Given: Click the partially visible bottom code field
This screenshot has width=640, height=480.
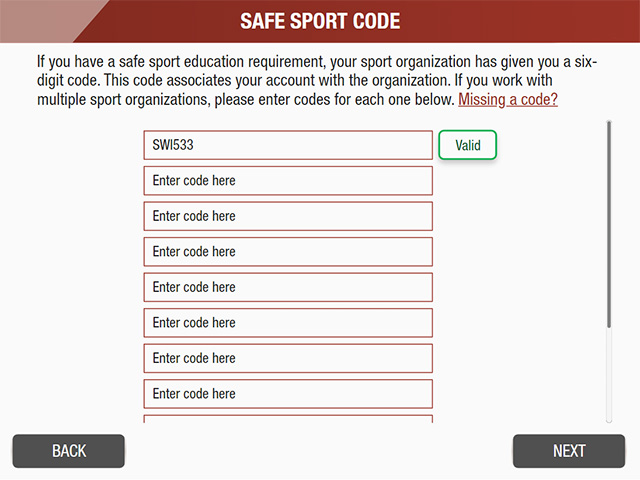Looking at the screenshot, I should [288, 419].
